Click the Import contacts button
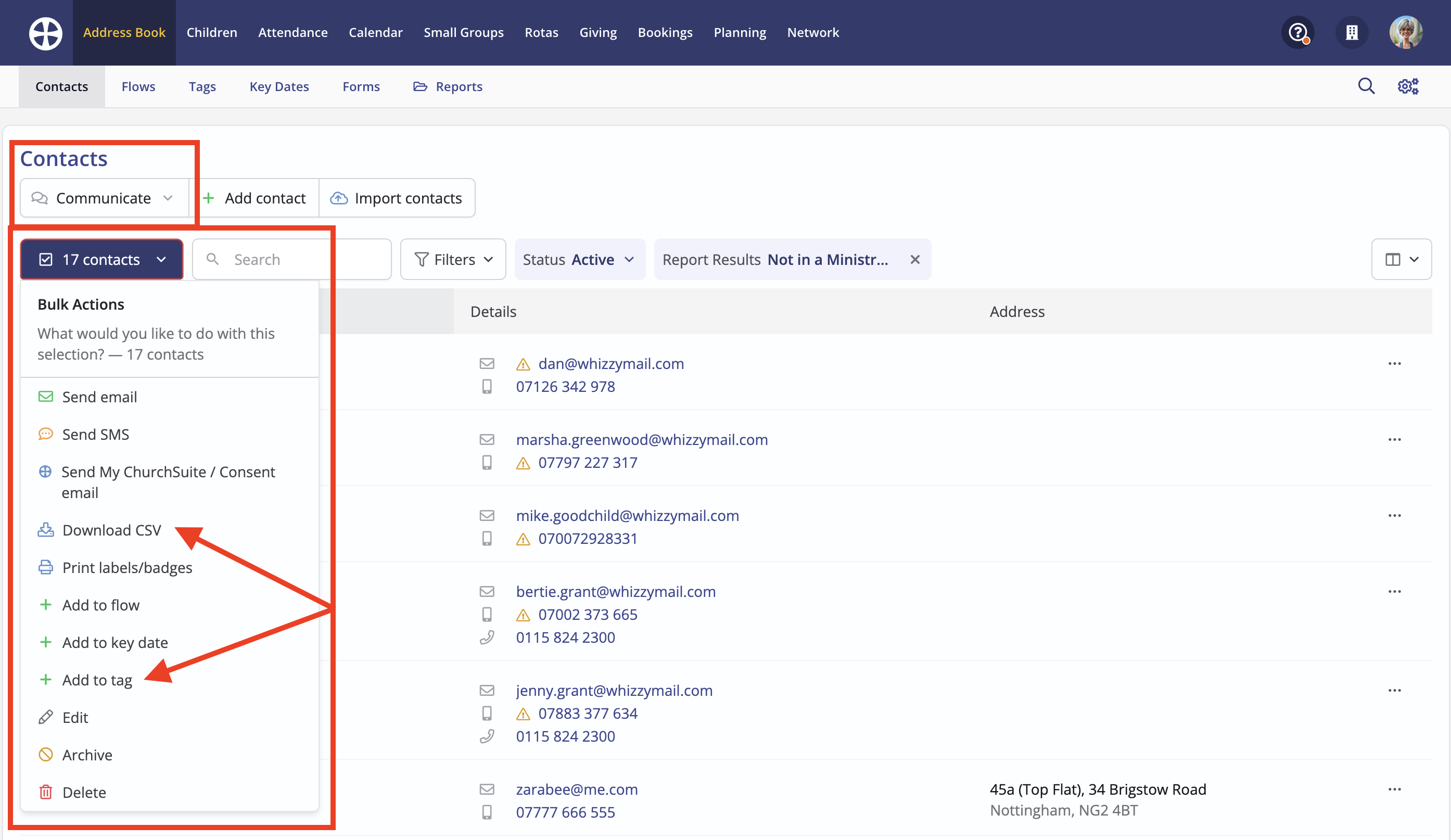The image size is (1451, 840). (x=396, y=198)
